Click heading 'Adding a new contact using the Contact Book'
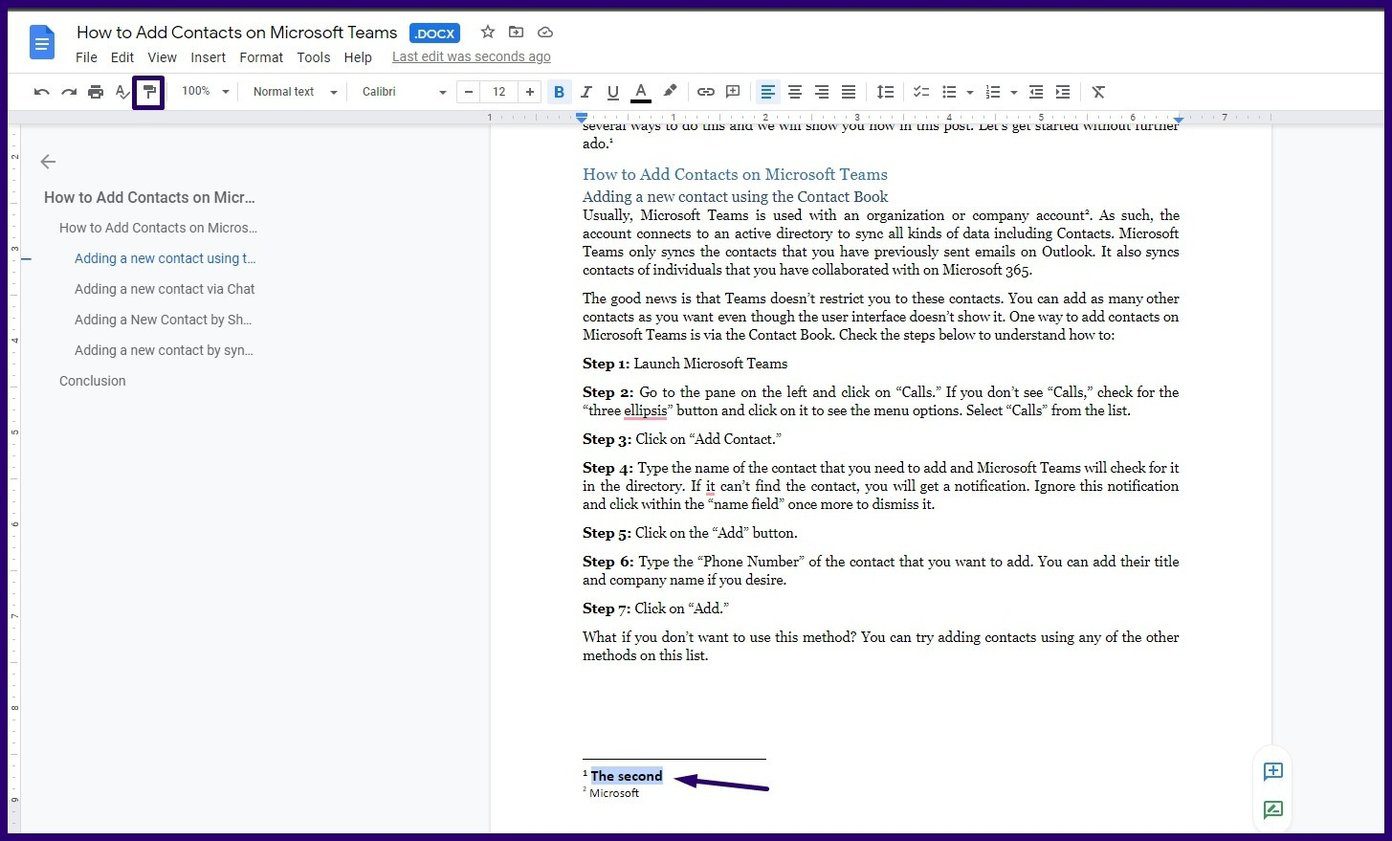The height and width of the screenshot is (841, 1392). (x=735, y=197)
